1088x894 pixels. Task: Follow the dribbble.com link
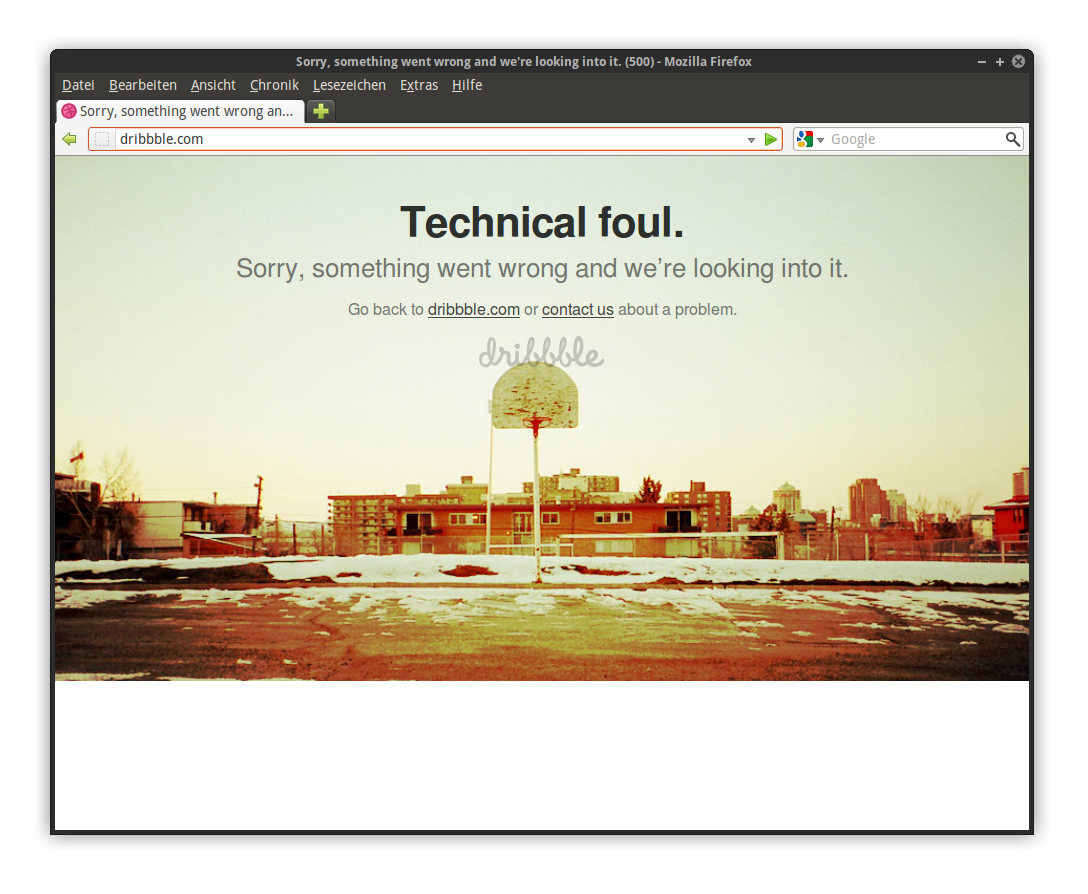(x=473, y=310)
